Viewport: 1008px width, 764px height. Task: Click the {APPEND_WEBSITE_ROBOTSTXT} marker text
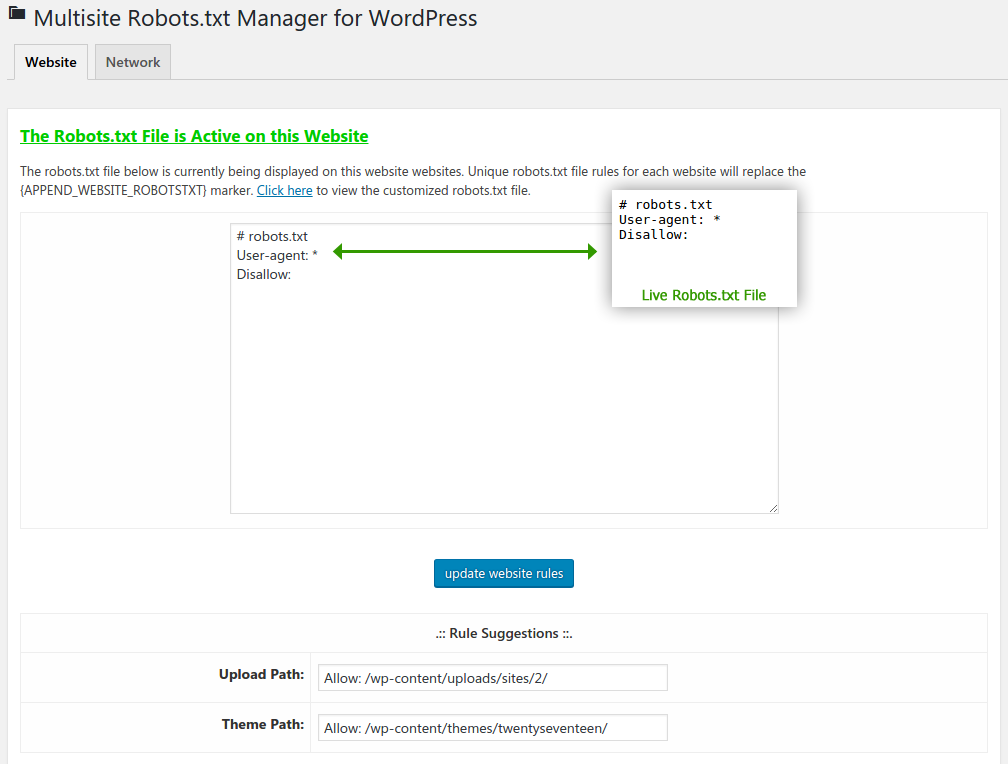click(113, 190)
